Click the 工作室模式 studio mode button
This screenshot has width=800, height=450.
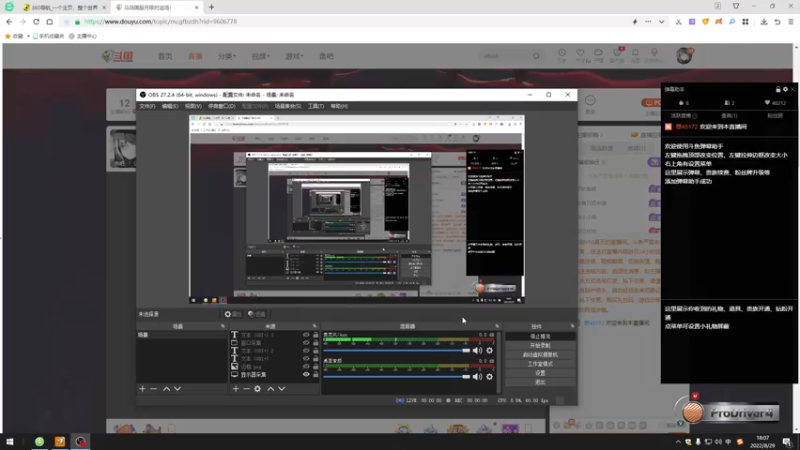click(x=540, y=364)
